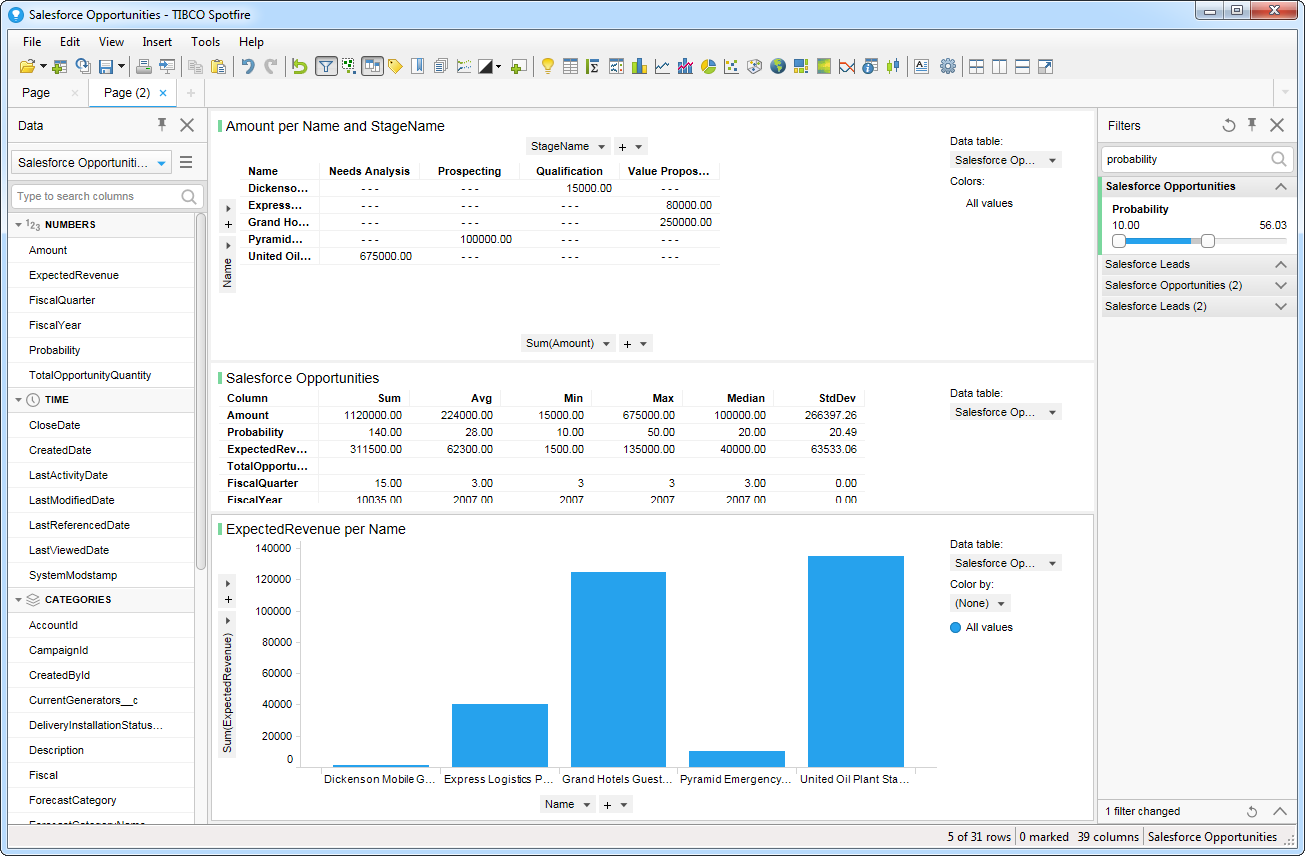Change Color by from (None) dropdown
Viewport: 1305px width, 856px height.
click(980, 603)
